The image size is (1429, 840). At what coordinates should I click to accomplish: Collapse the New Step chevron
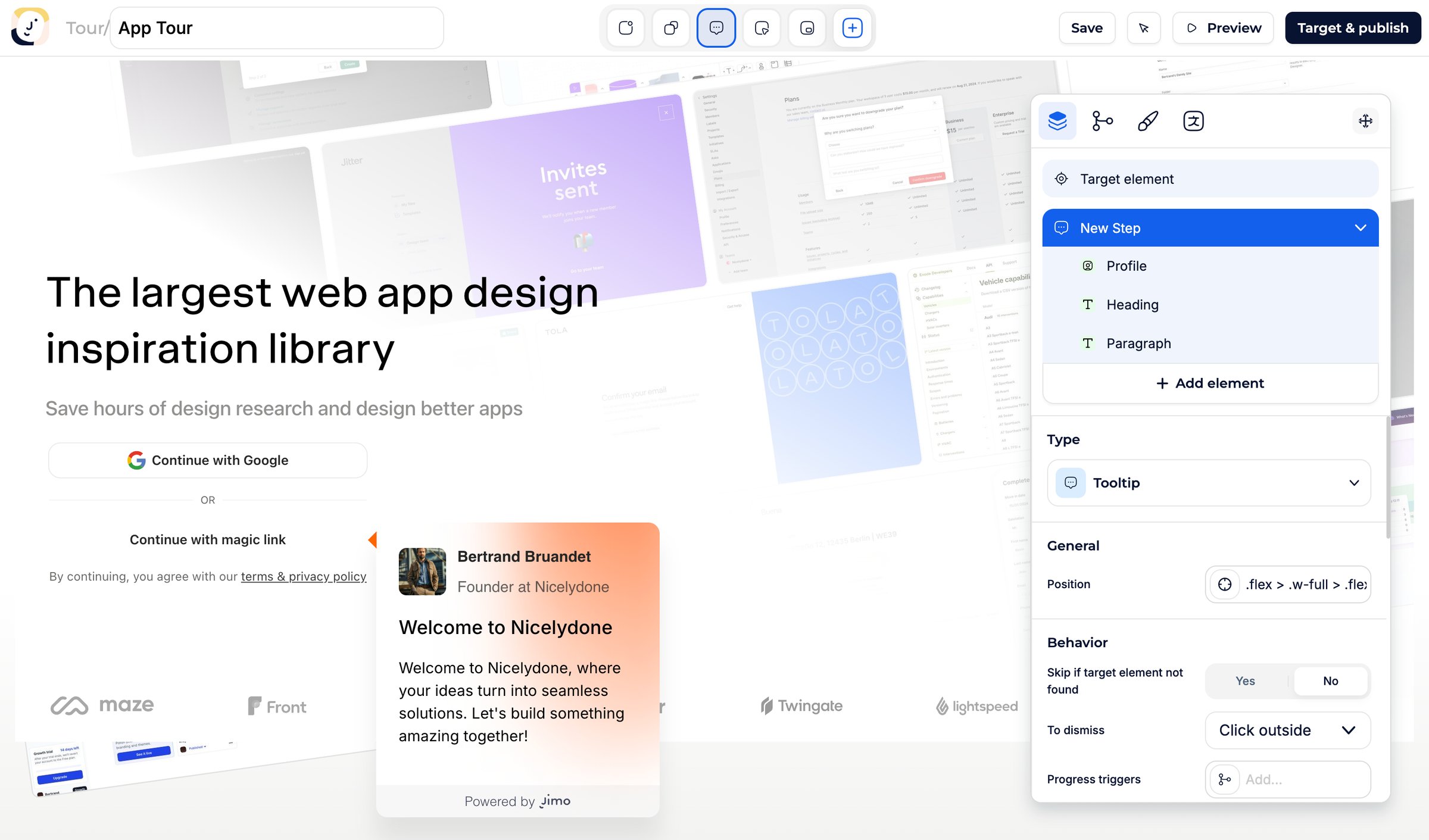(1361, 228)
